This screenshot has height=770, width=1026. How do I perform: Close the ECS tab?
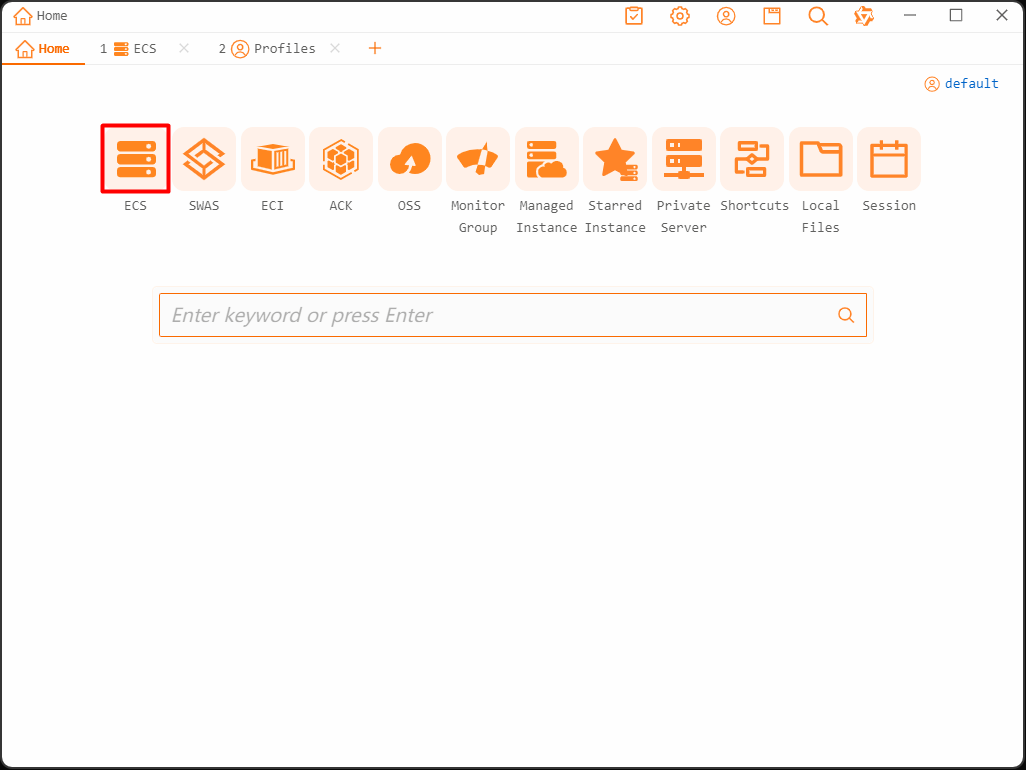point(184,48)
